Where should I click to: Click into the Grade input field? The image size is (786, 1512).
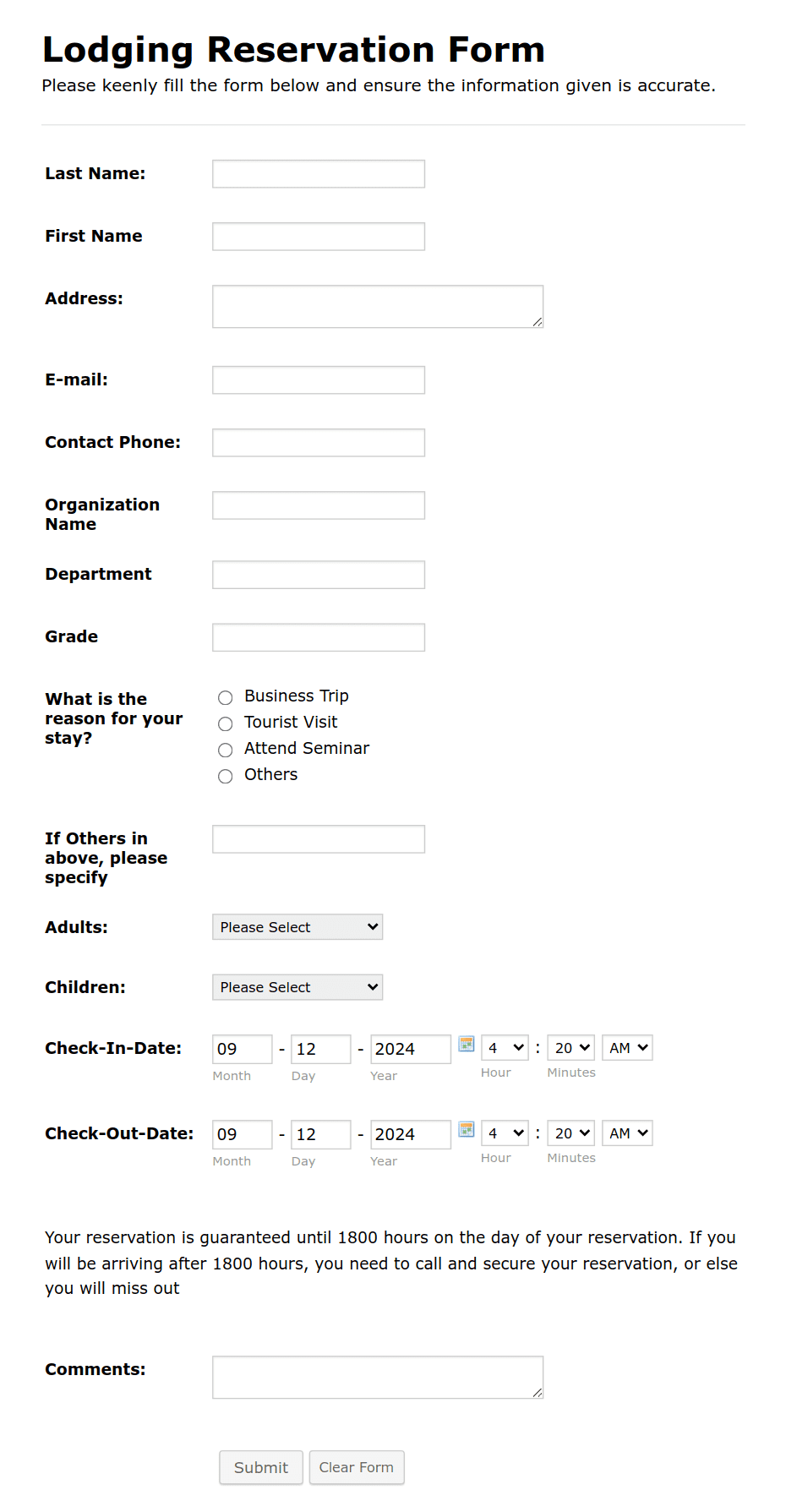pos(318,636)
